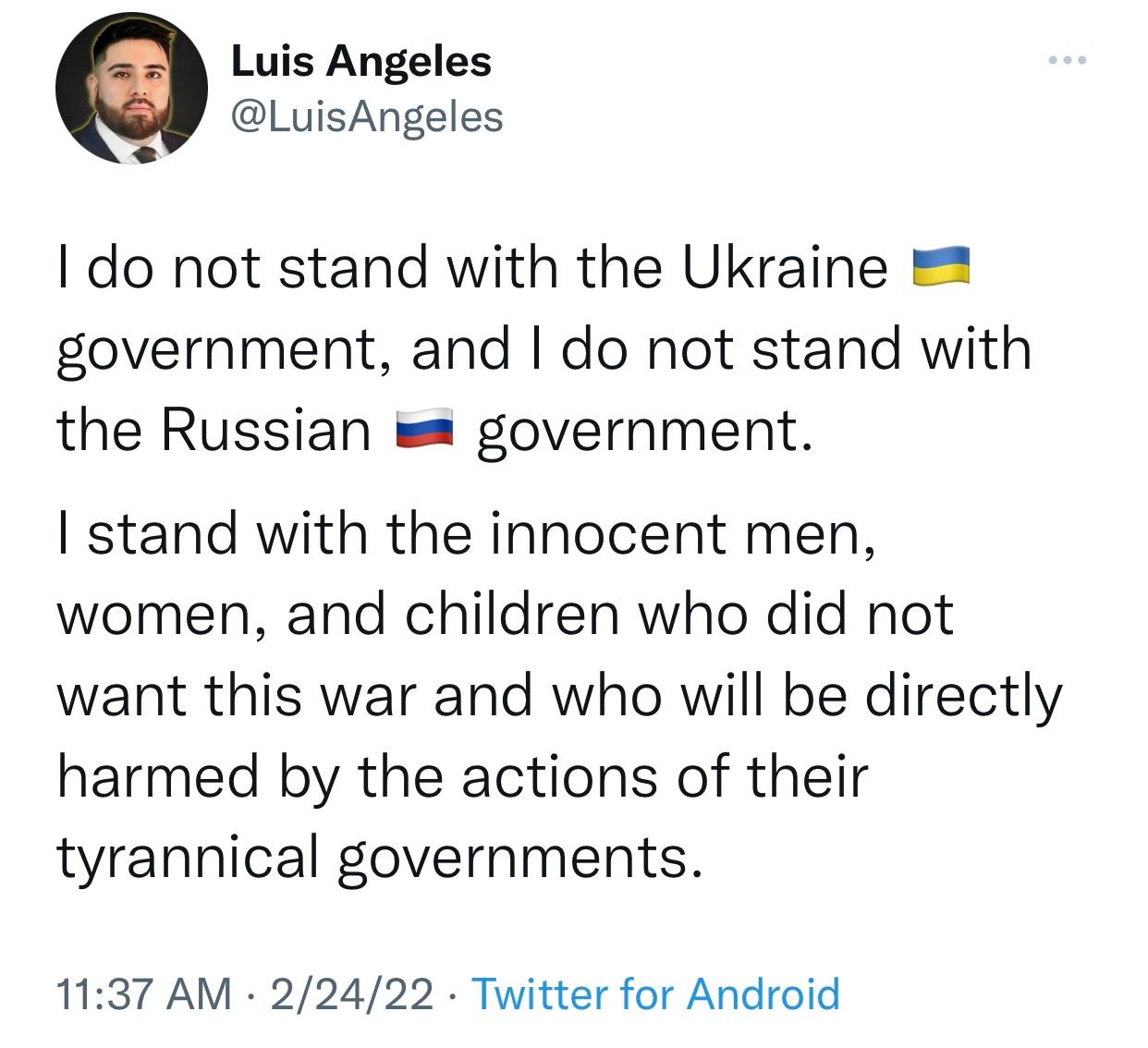Click the phrase "tyrannical governments"
The width and height of the screenshot is (1148, 1048).
pos(373,857)
